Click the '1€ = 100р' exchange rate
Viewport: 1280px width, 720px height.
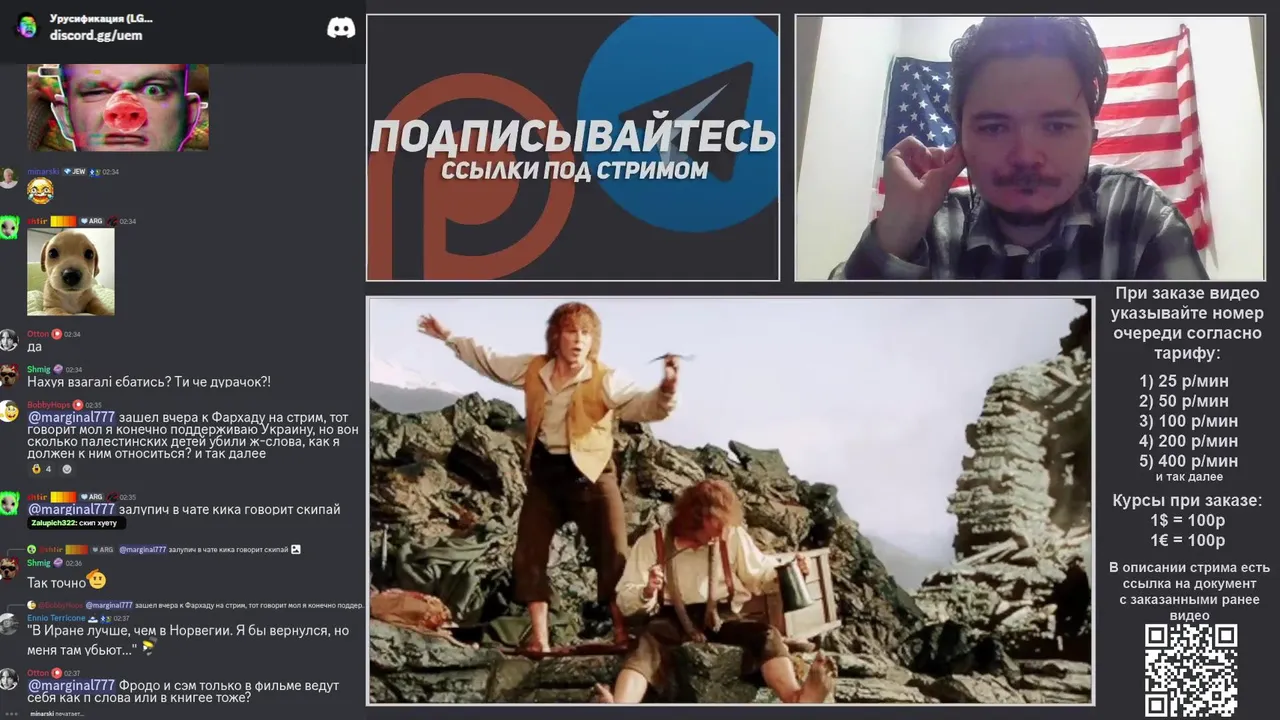coord(1187,540)
